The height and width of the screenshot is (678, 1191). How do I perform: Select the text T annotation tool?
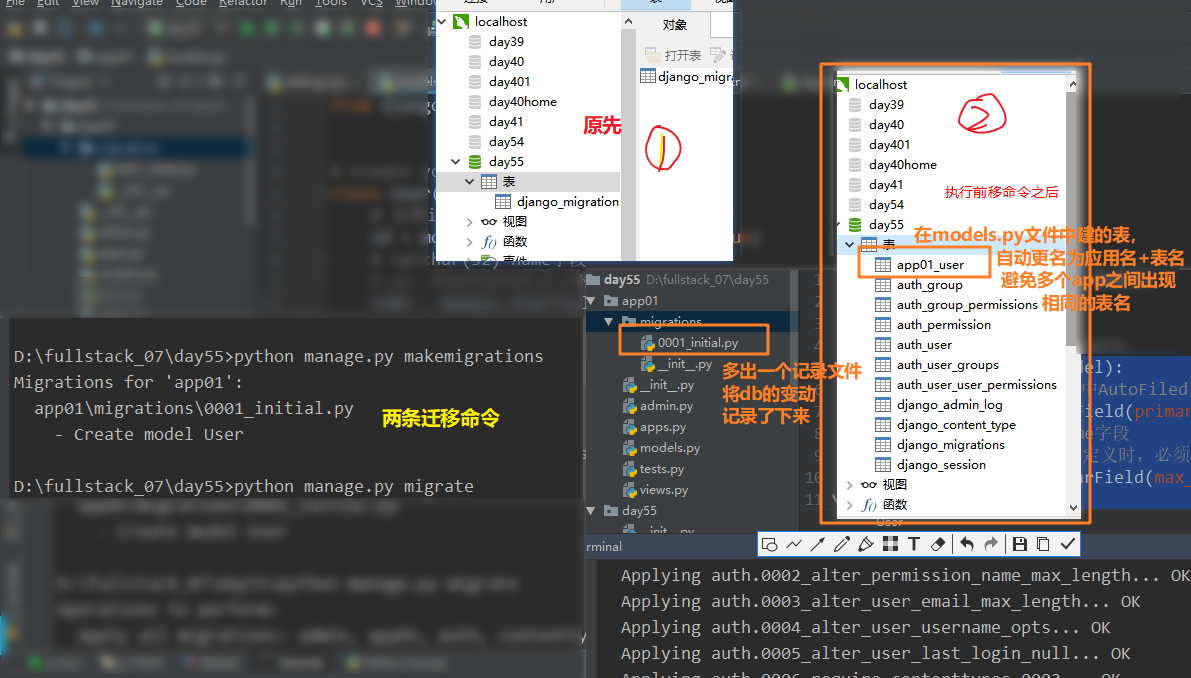pos(914,544)
